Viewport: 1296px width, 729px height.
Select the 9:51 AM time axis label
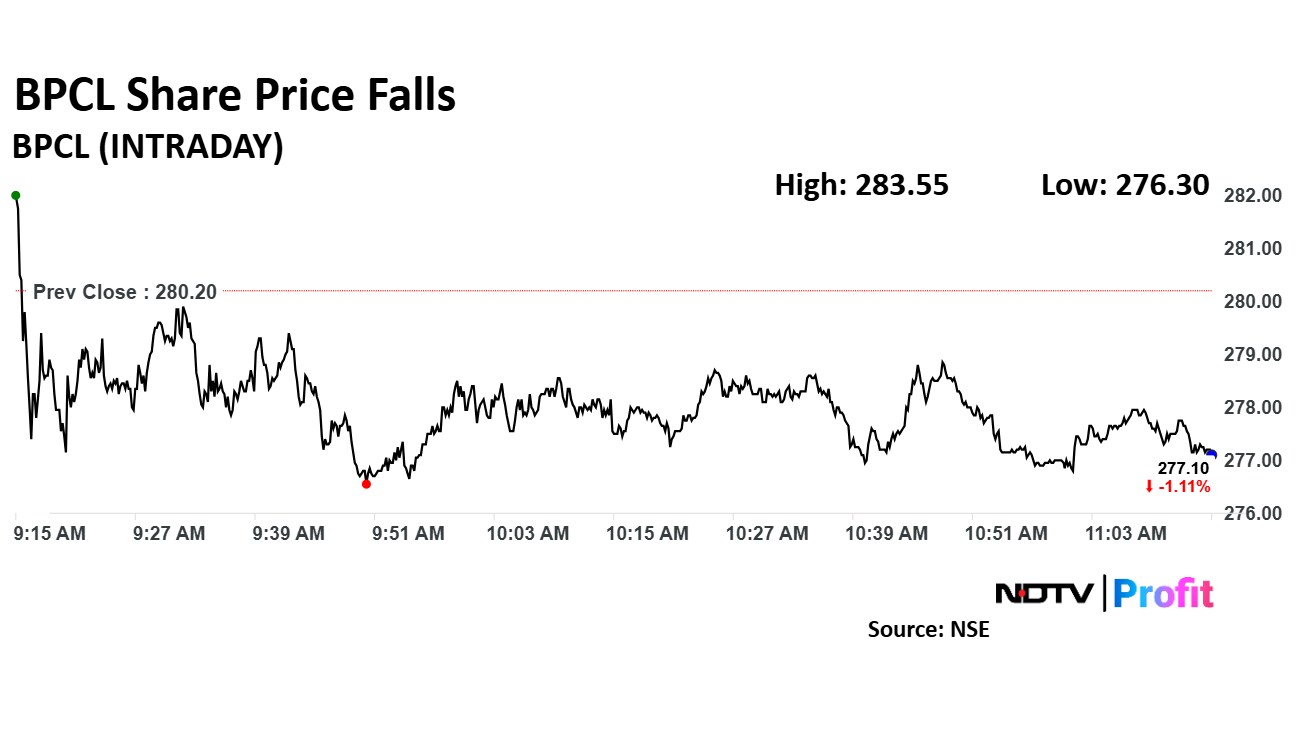click(408, 534)
